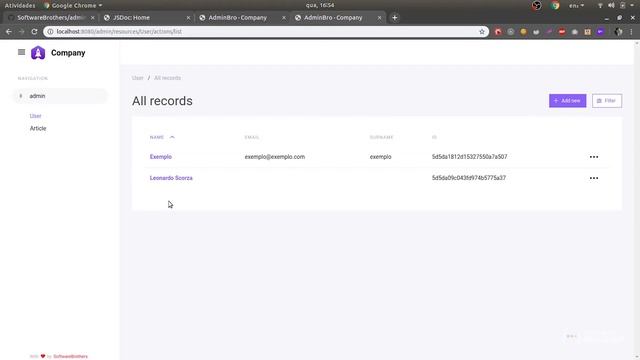The height and width of the screenshot is (360, 640).
Task: Open User resource in sidebar
Action: coord(36,116)
